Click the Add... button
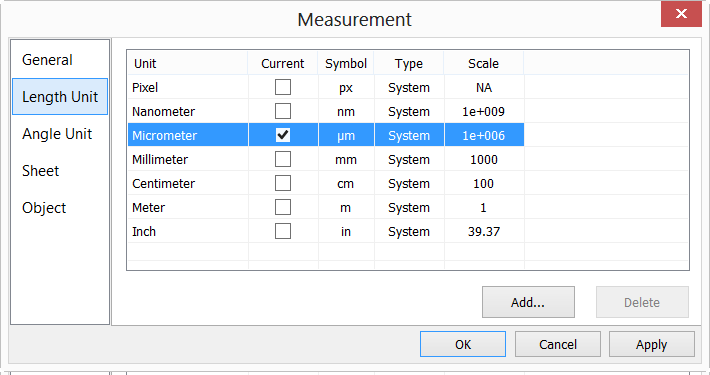710x375 pixels. point(528,302)
